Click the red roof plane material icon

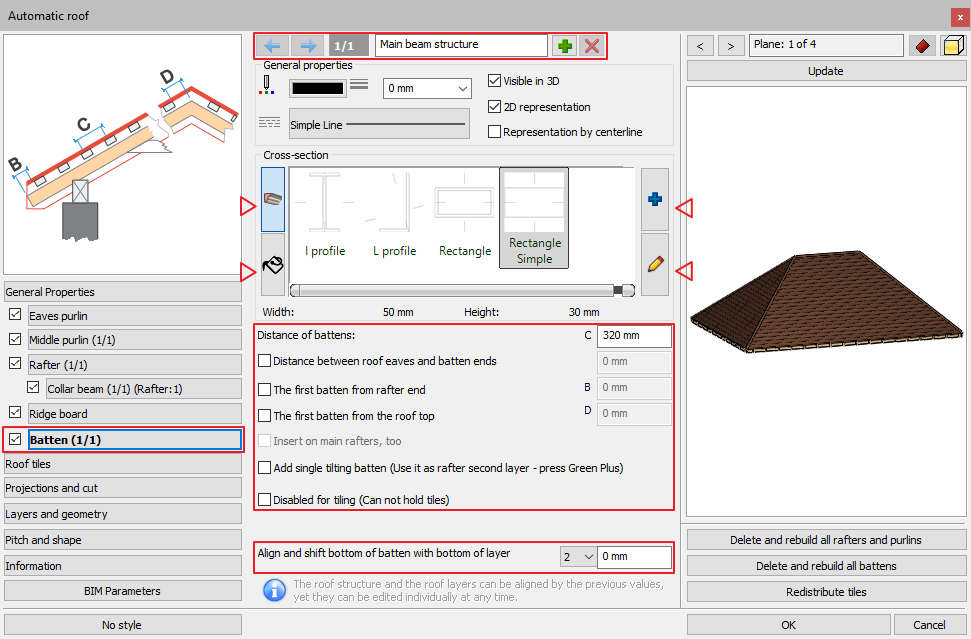pos(921,46)
